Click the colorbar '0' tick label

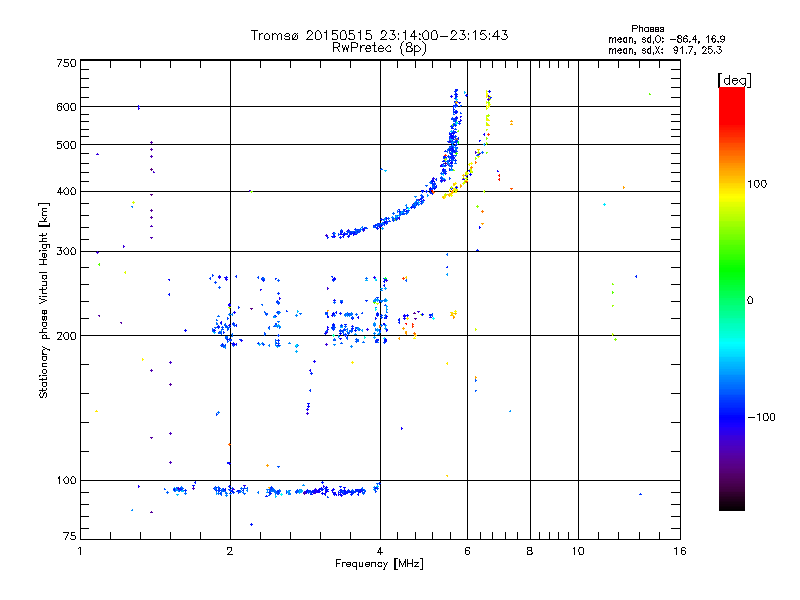[750, 301]
